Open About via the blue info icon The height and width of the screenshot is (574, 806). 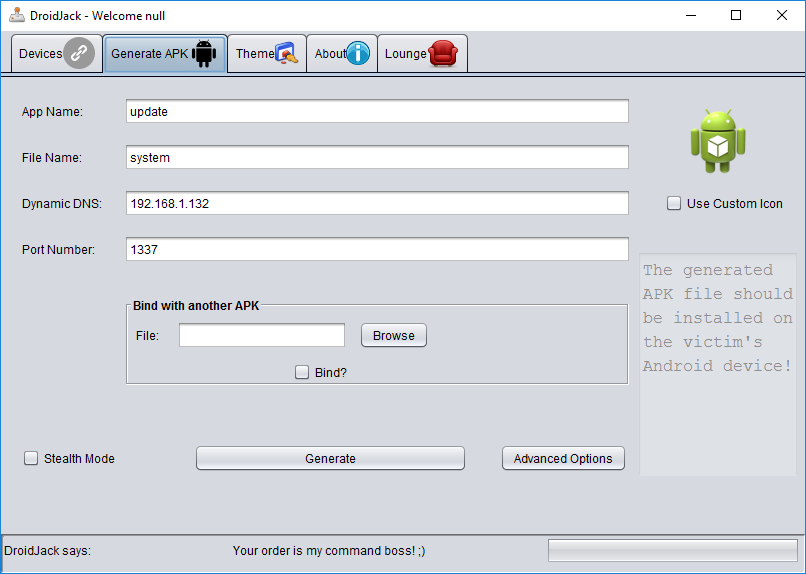click(358, 53)
